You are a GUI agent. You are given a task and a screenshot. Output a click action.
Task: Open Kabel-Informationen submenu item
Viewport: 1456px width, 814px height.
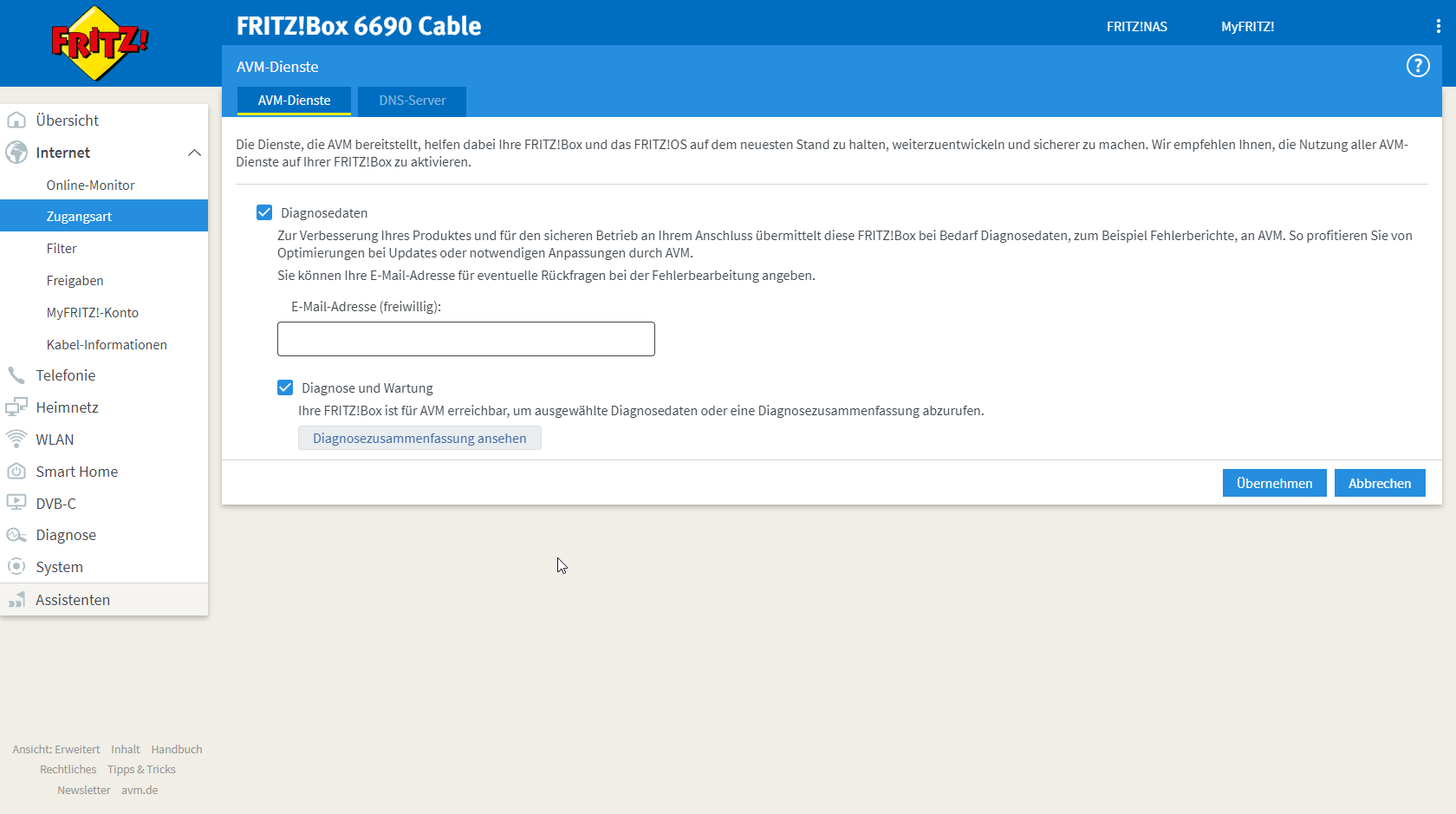[x=107, y=344]
